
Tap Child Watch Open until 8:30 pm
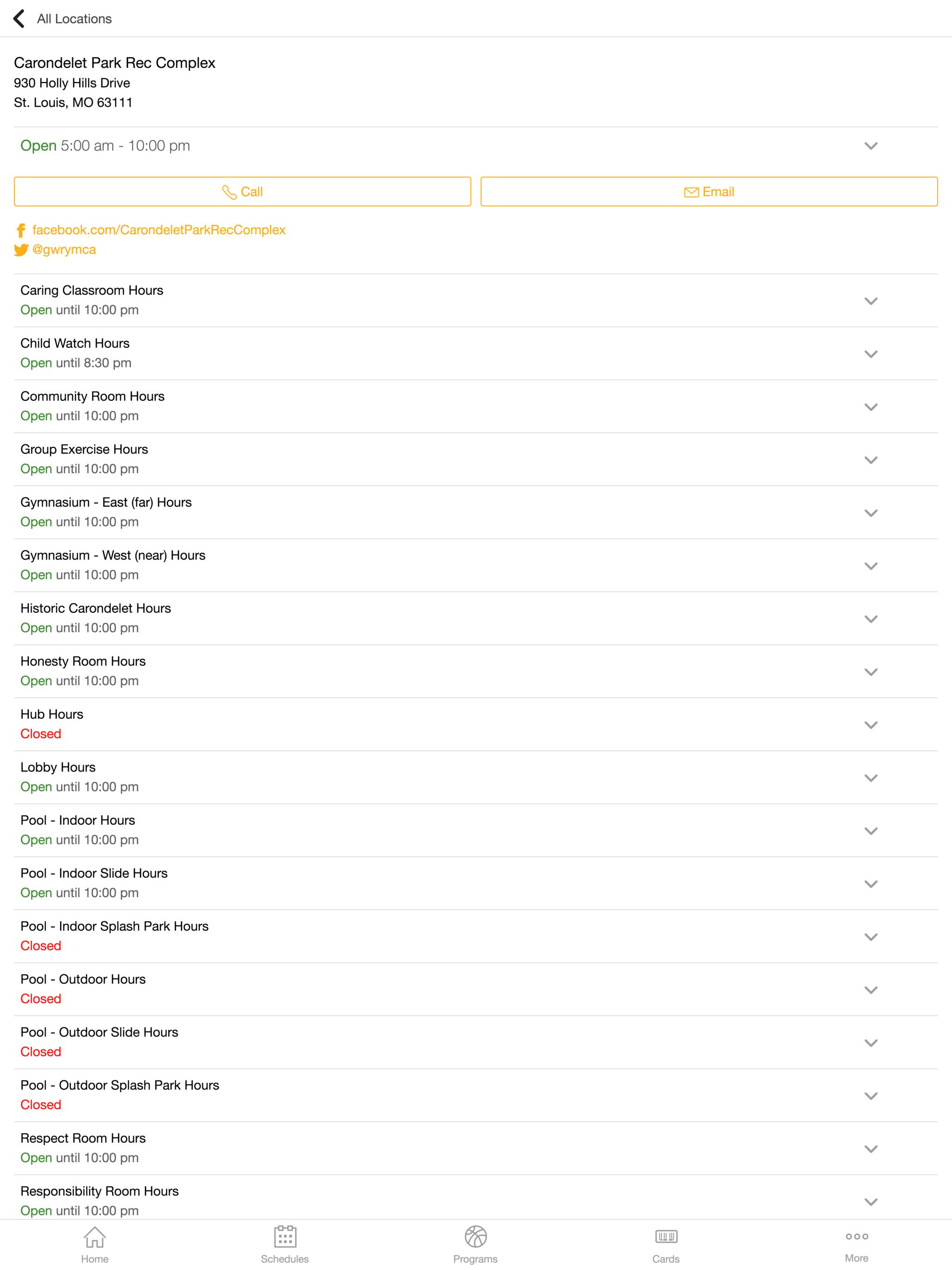[76, 363]
